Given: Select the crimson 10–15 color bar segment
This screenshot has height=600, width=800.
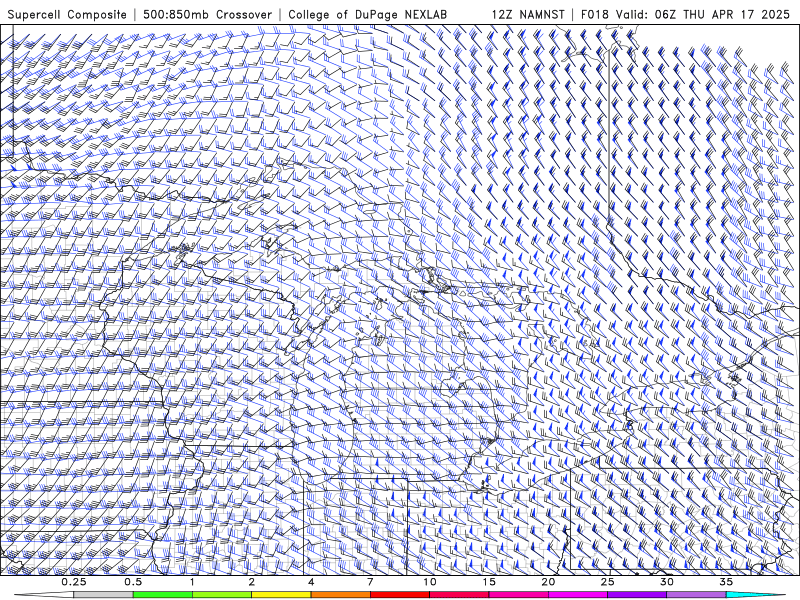Looking at the screenshot, I should (x=459, y=595).
